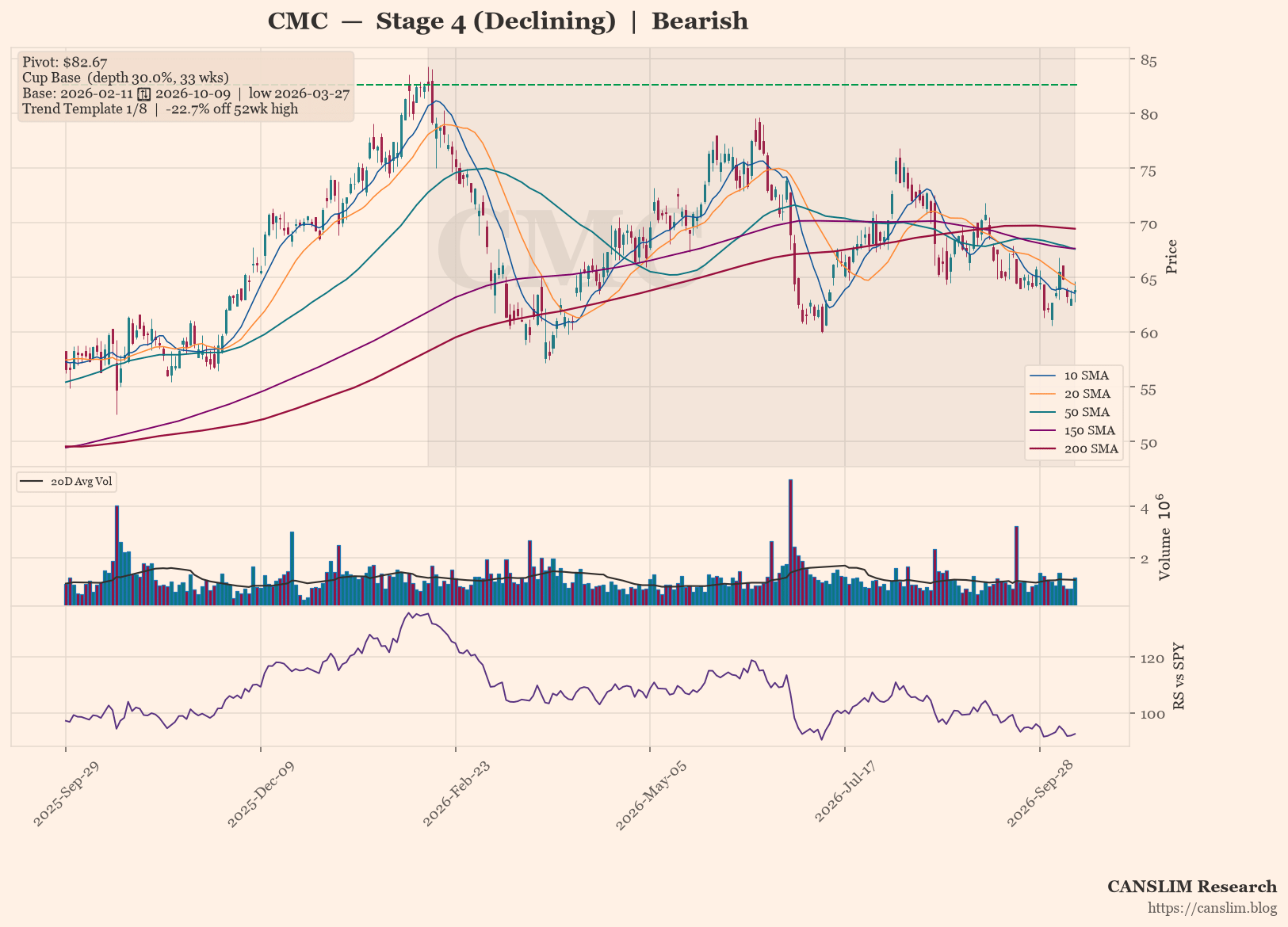
Task: Click the '2026-Feb-23' date tick label
Action: tap(455, 793)
